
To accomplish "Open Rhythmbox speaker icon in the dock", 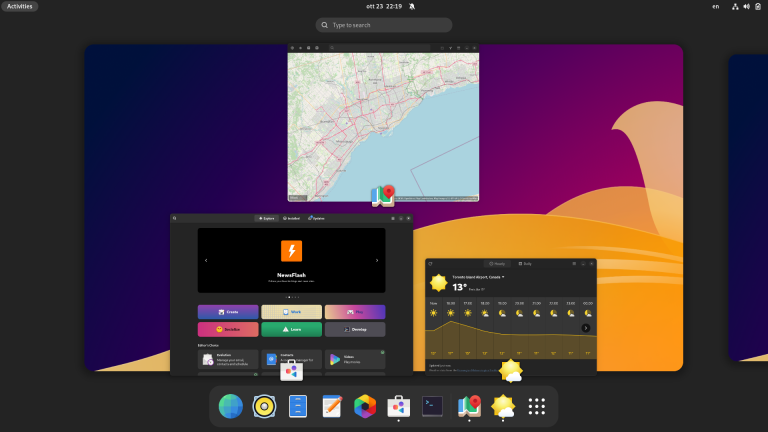I will coord(264,406).
